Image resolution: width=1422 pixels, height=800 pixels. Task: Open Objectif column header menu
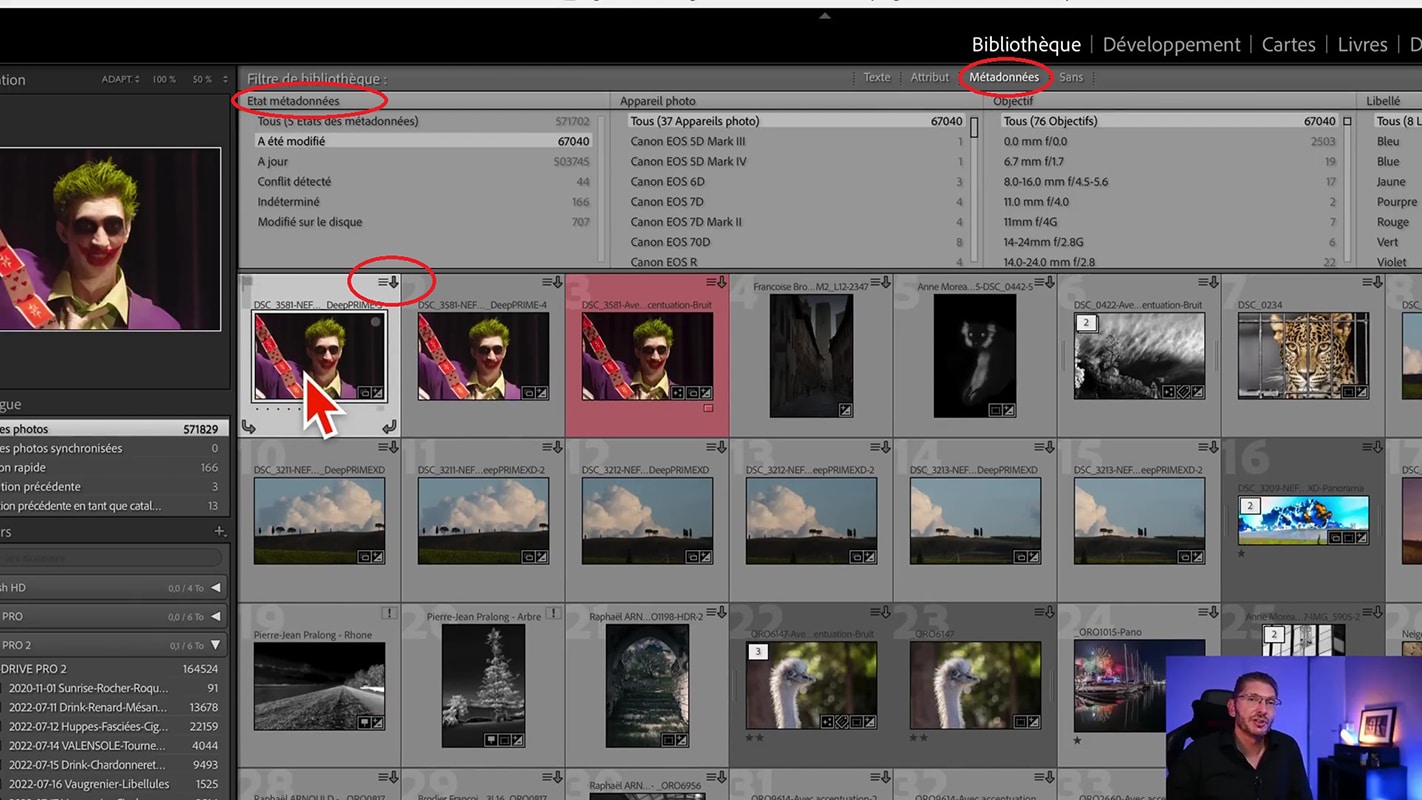click(x=1013, y=101)
